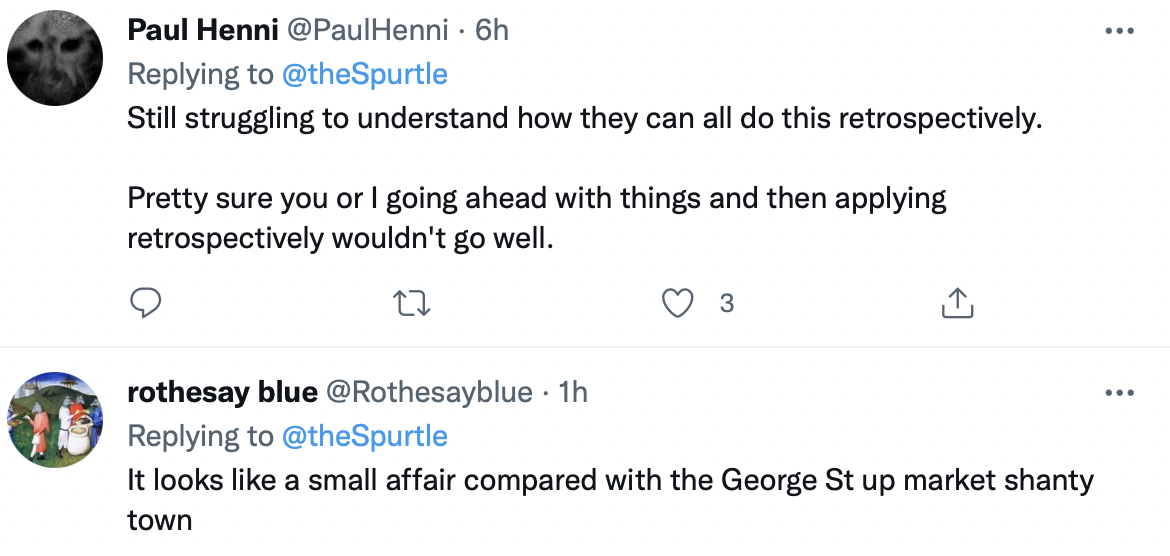Visit the @Rothesayblue handle
Screen dimensions: 1170x556
430,393
